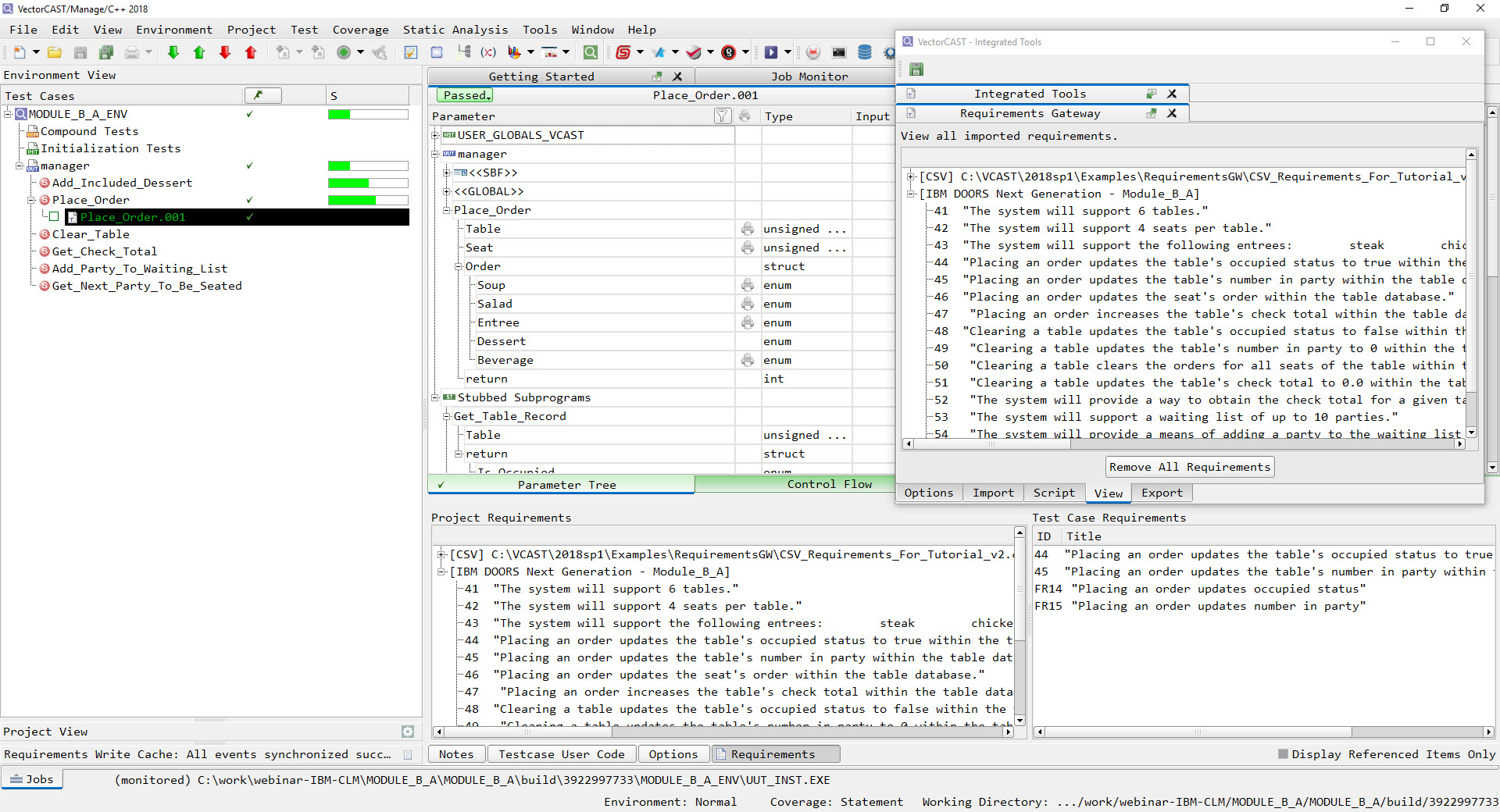This screenshot has width=1500, height=812.
Task: Click the Place_Order coverage progress bar
Action: 367,200
